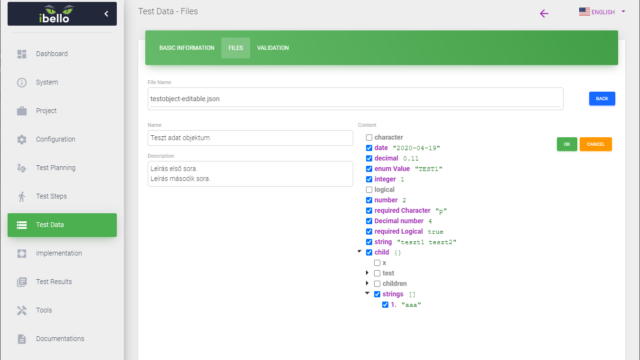Click the US flag icon
Image resolution: width=640 pixels, height=360 pixels.
tap(584, 12)
